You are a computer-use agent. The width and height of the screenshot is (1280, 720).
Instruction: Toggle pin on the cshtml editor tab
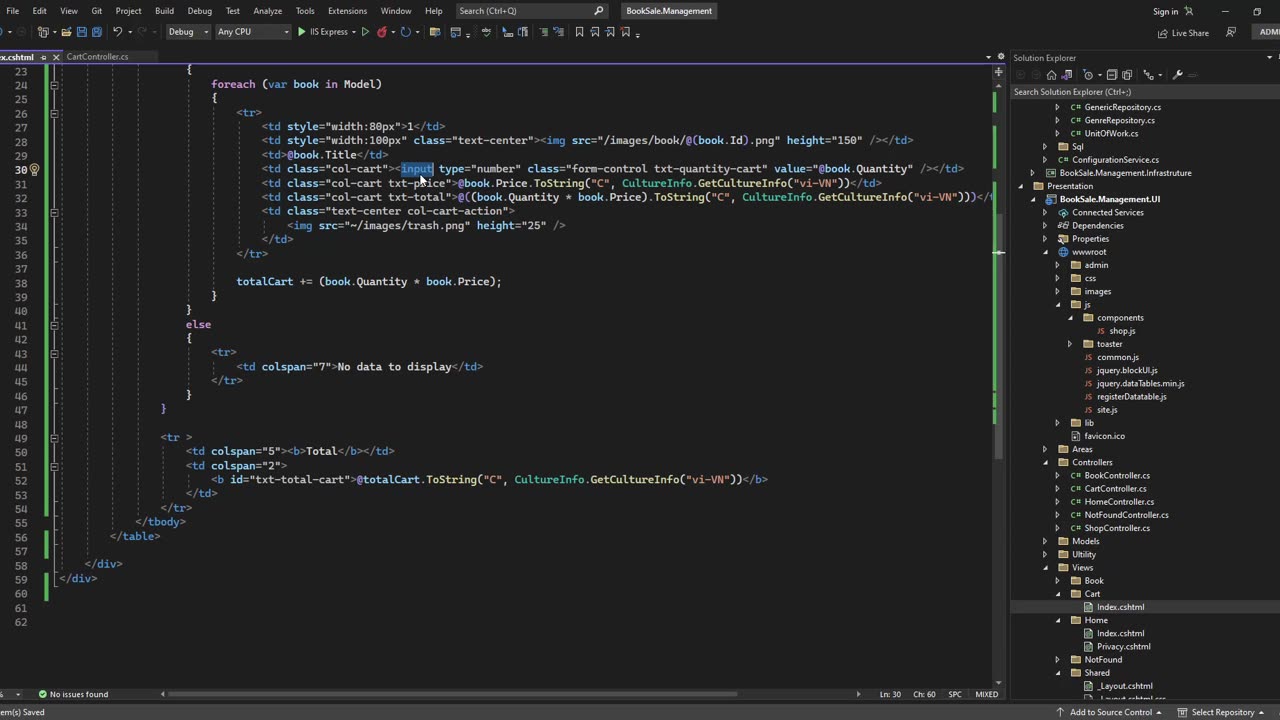[x=44, y=58]
